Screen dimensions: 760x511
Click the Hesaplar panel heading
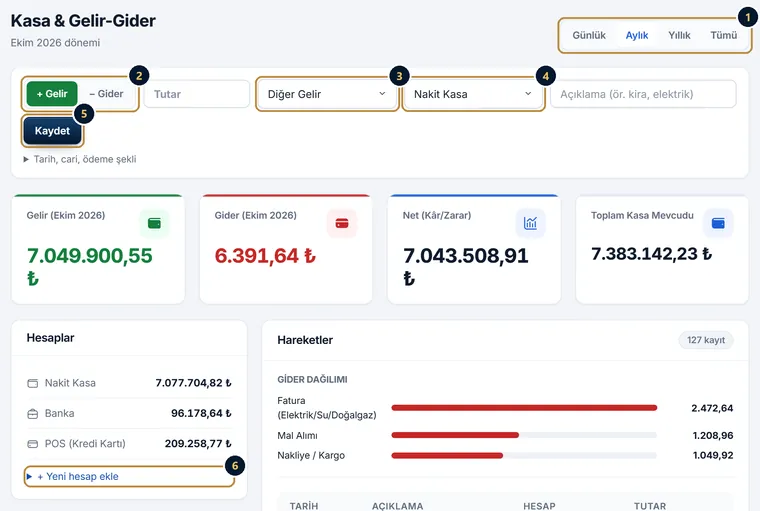50,338
